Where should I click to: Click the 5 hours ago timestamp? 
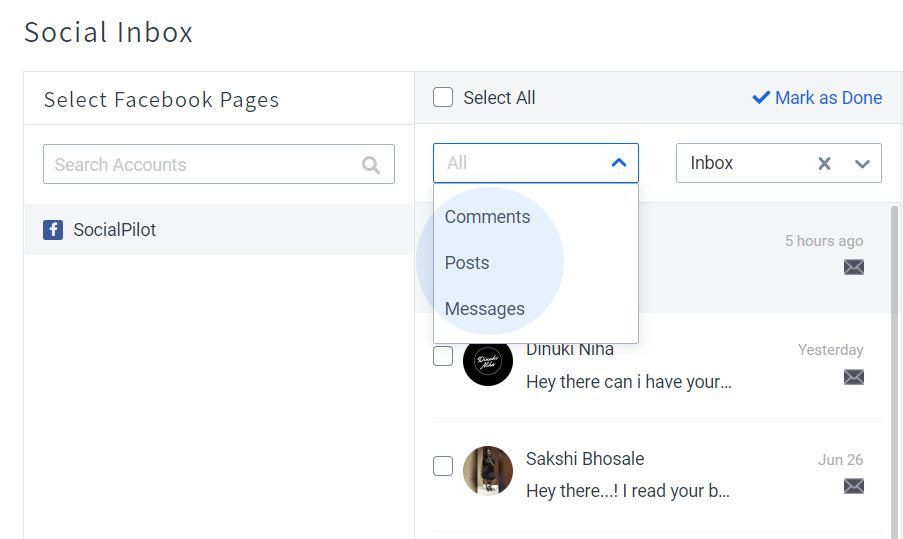(824, 241)
